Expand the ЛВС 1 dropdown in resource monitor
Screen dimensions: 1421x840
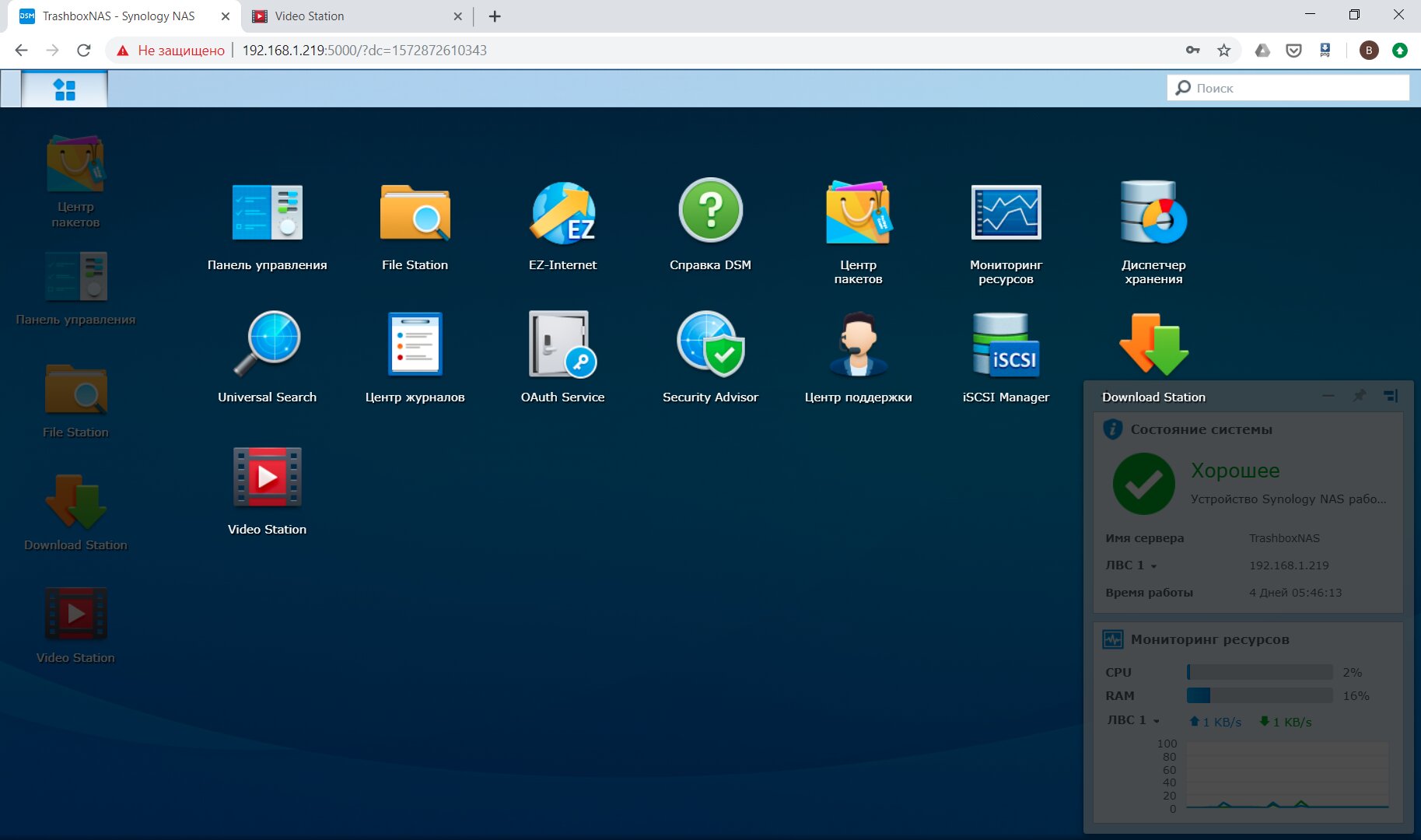click(1157, 721)
